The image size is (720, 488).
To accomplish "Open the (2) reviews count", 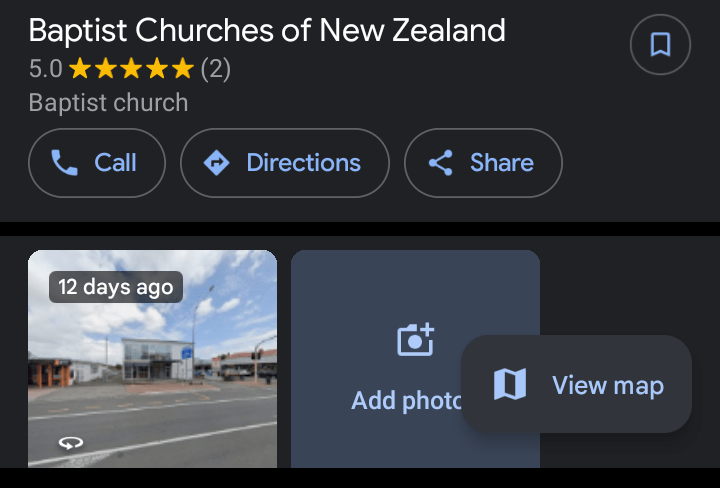I will (215, 69).
